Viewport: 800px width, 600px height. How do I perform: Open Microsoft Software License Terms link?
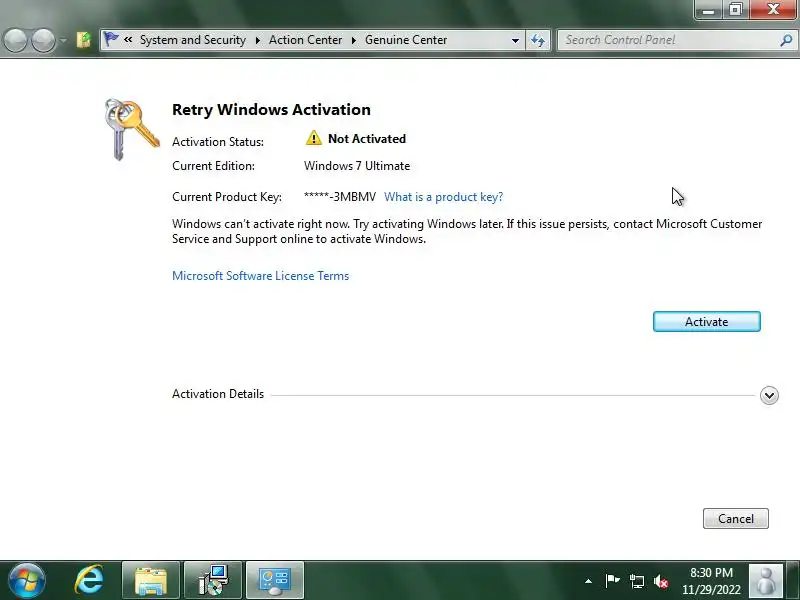260,276
